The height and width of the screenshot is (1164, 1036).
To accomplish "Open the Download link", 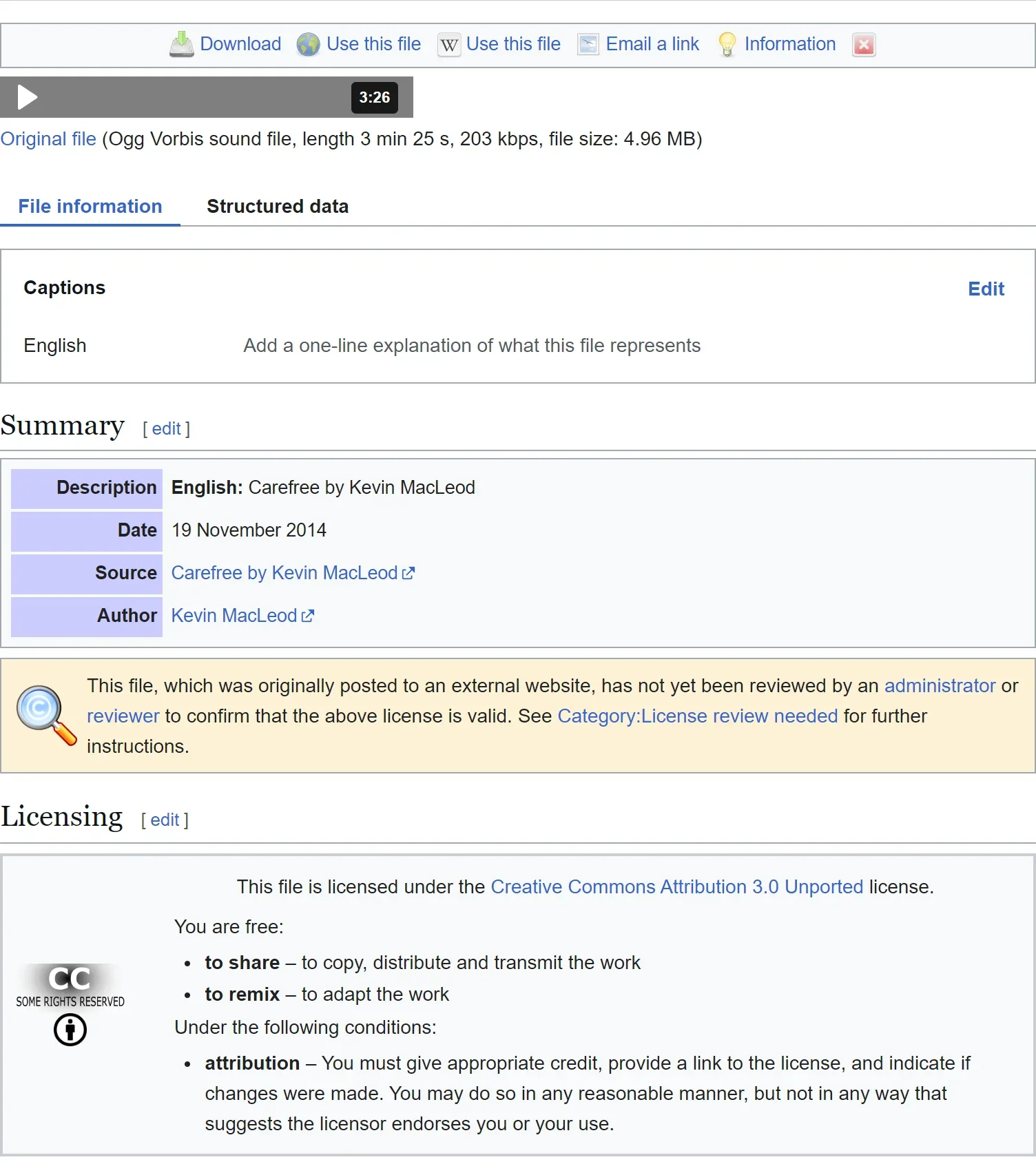I will point(240,44).
